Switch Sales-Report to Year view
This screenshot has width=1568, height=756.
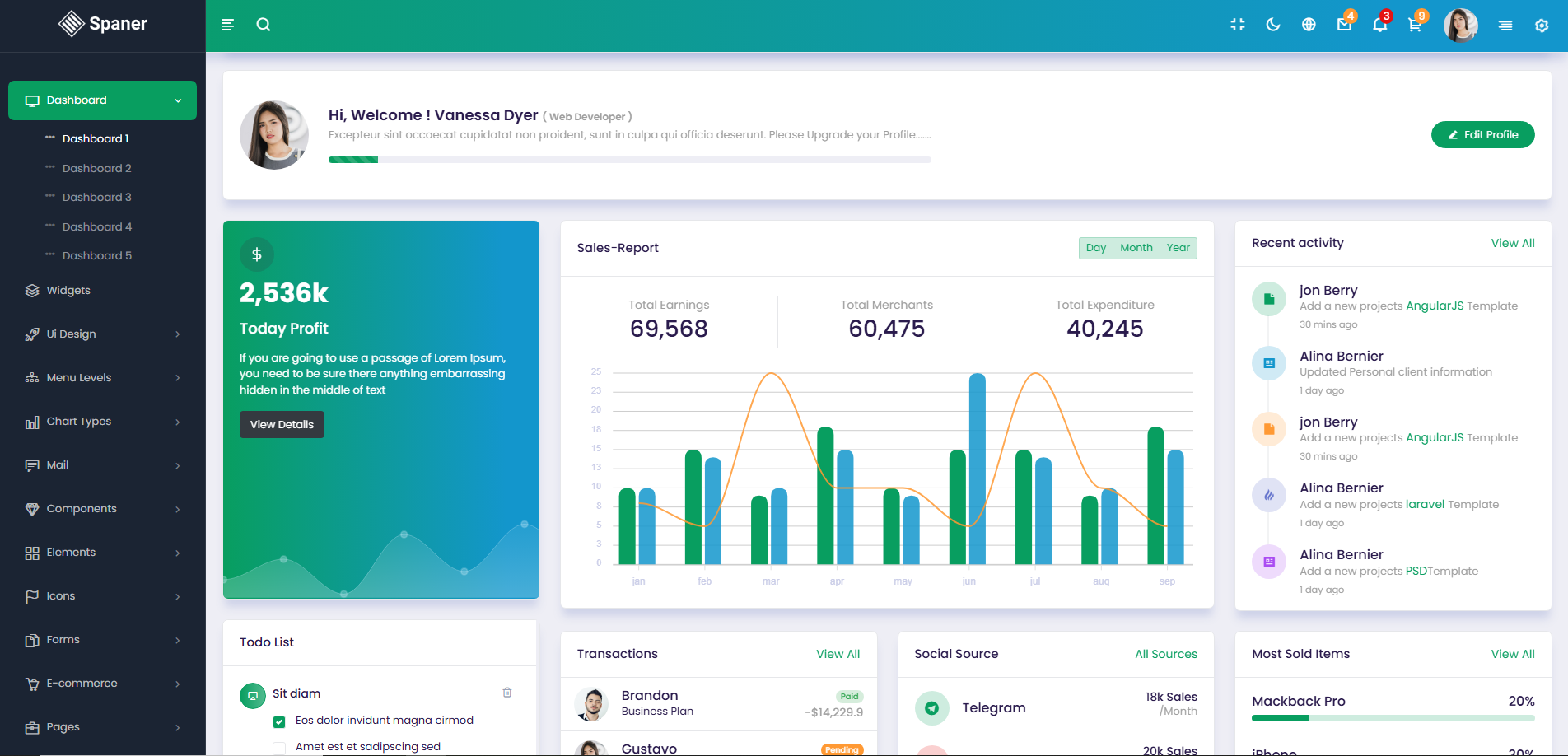1178,248
